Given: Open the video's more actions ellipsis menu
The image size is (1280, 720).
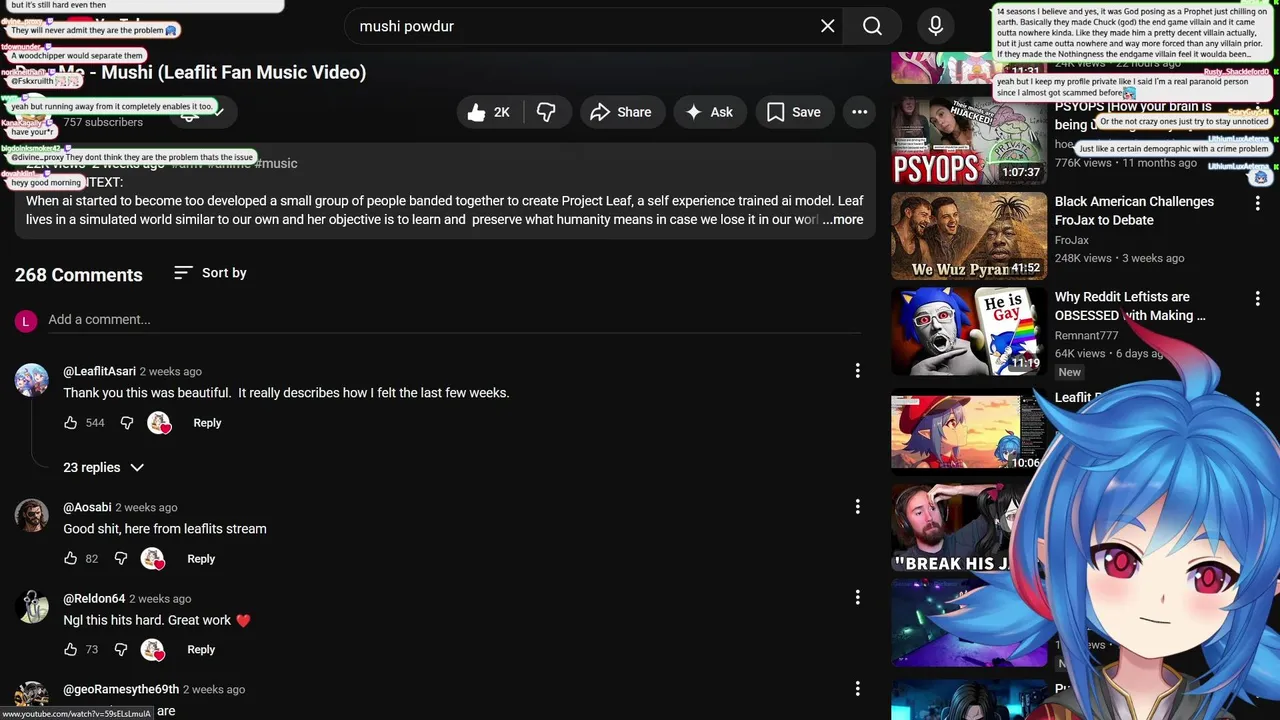Looking at the screenshot, I should [x=860, y=112].
